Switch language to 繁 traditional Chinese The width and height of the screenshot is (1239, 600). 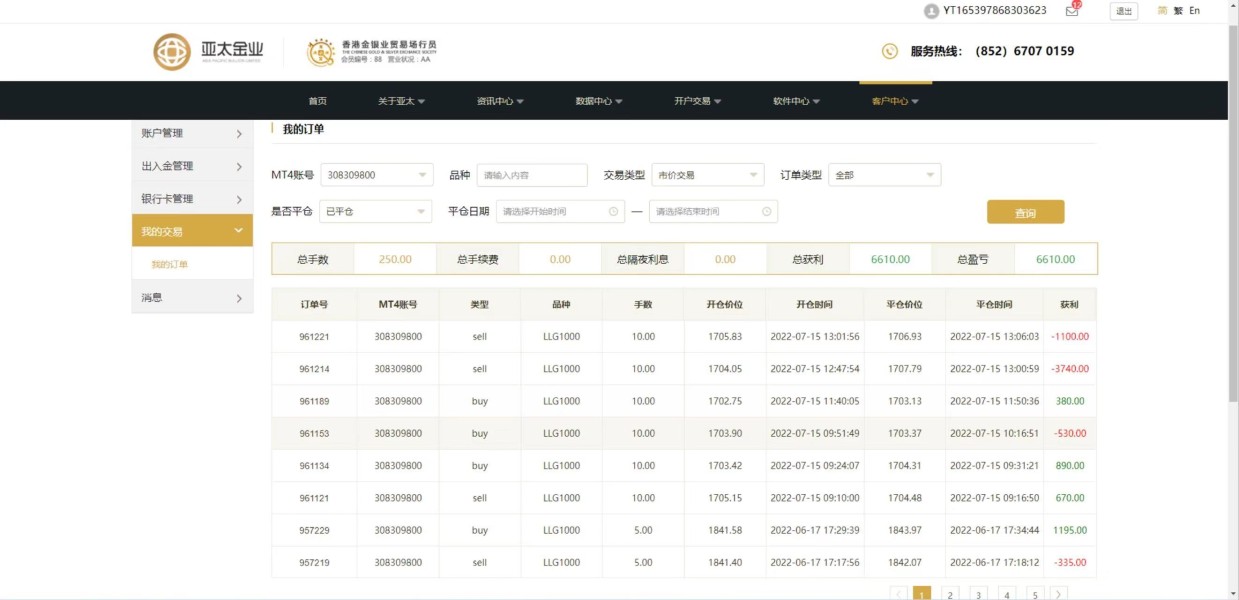tap(1178, 11)
